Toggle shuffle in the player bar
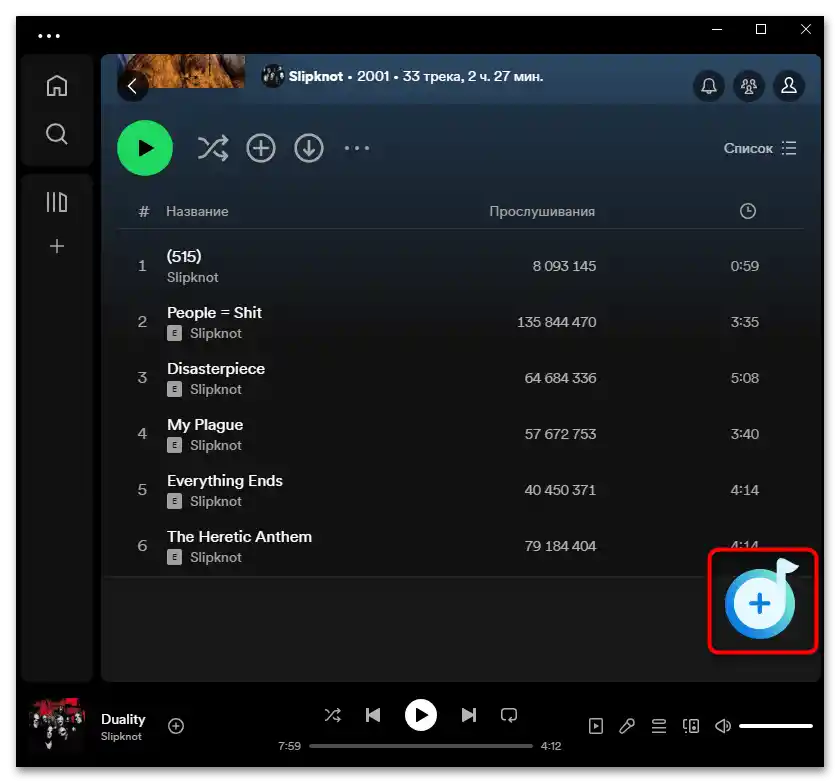Image resolution: width=840 pixels, height=783 pixels. [333, 715]
